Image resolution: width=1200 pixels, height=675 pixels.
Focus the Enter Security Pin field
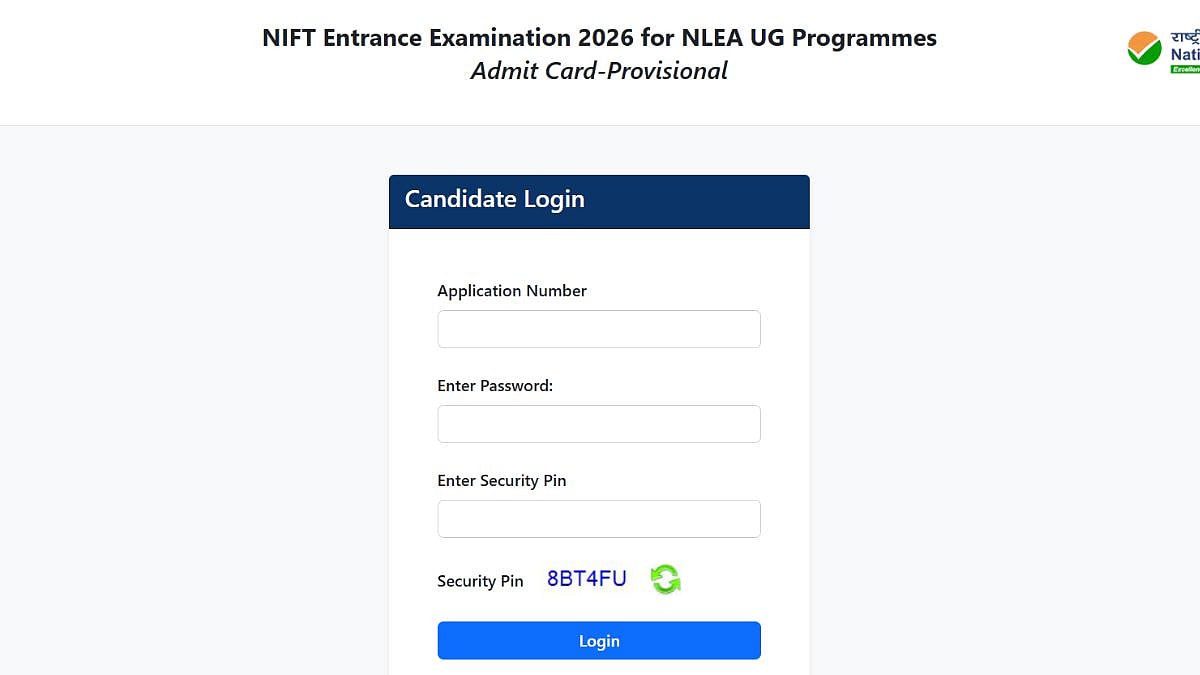pos(598,518)
